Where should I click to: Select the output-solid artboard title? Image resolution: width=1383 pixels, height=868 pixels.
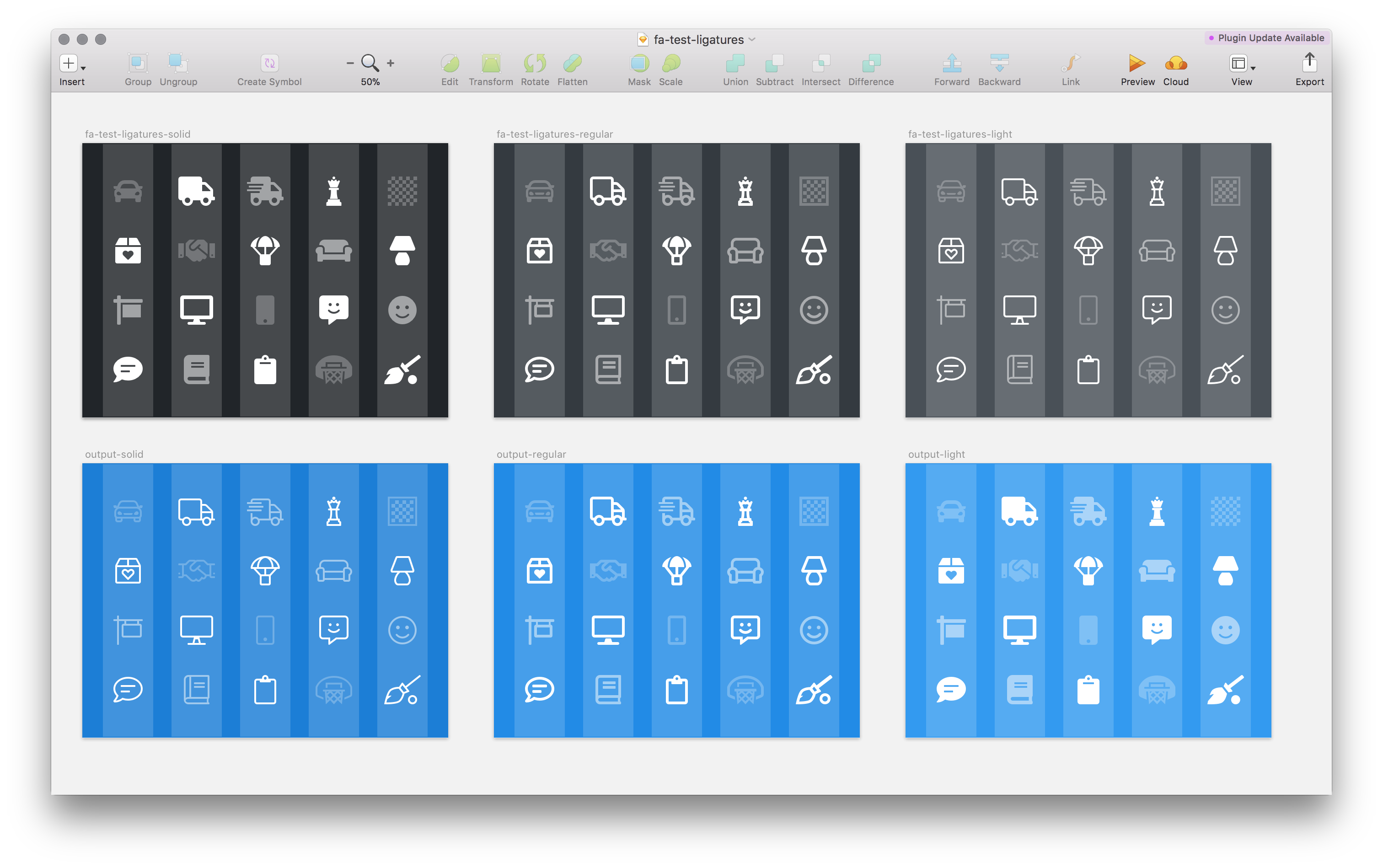coord(114,454)
